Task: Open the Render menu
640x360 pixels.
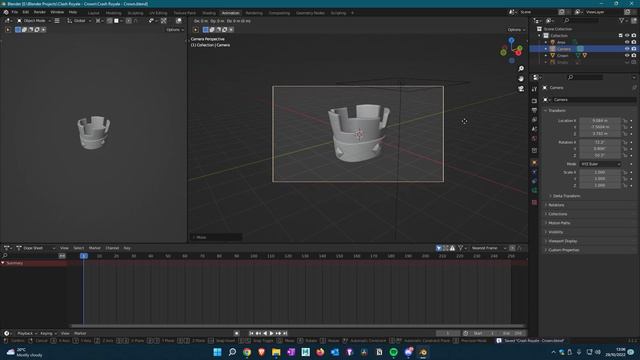Action: [40, 12]
